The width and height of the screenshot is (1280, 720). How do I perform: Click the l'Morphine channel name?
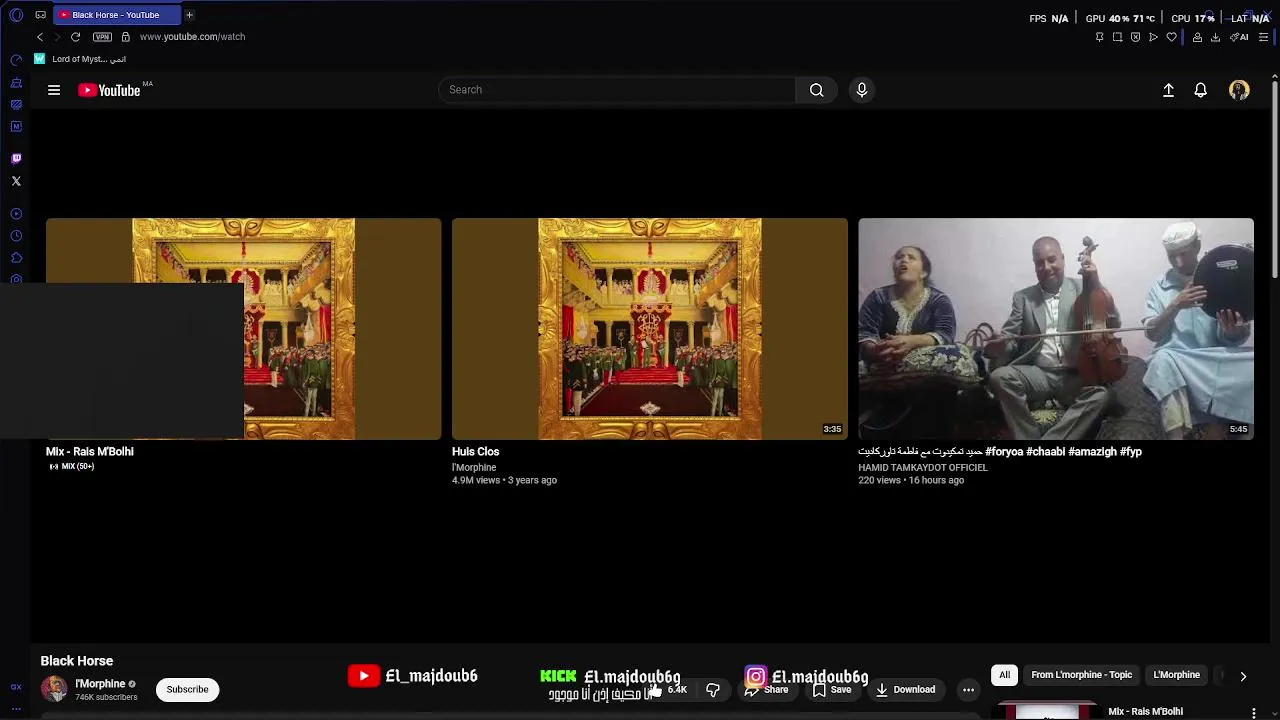coord(100,684)
